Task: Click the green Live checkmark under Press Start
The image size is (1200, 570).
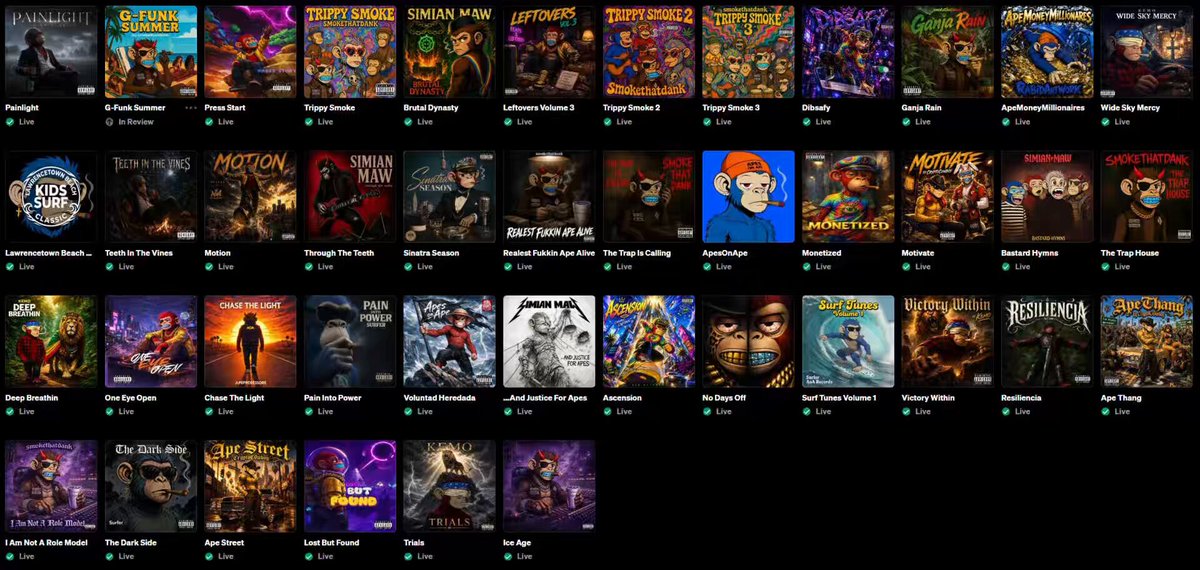Action: click(209, 122)
